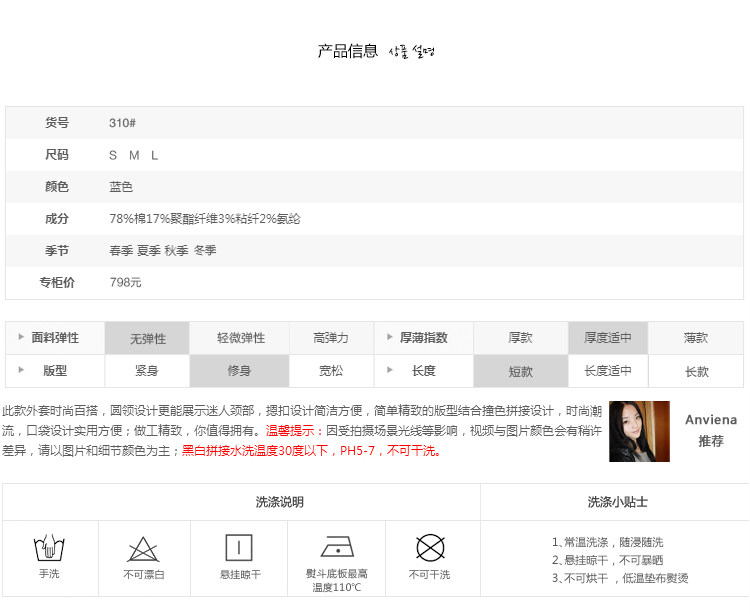This screenshot has height=614, width=750.
Task: Click arrow beside 长度
Action: (x=389, y=370)
